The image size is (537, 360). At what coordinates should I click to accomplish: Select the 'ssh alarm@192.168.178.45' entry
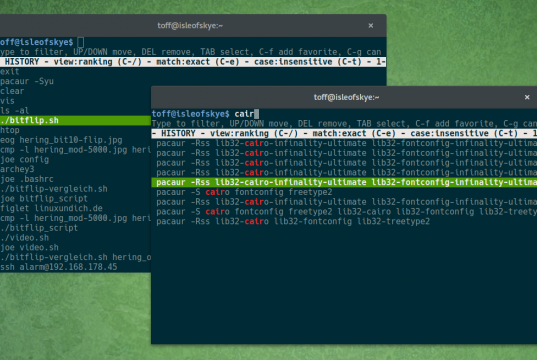pyautogui.click(x=59, y=267)
